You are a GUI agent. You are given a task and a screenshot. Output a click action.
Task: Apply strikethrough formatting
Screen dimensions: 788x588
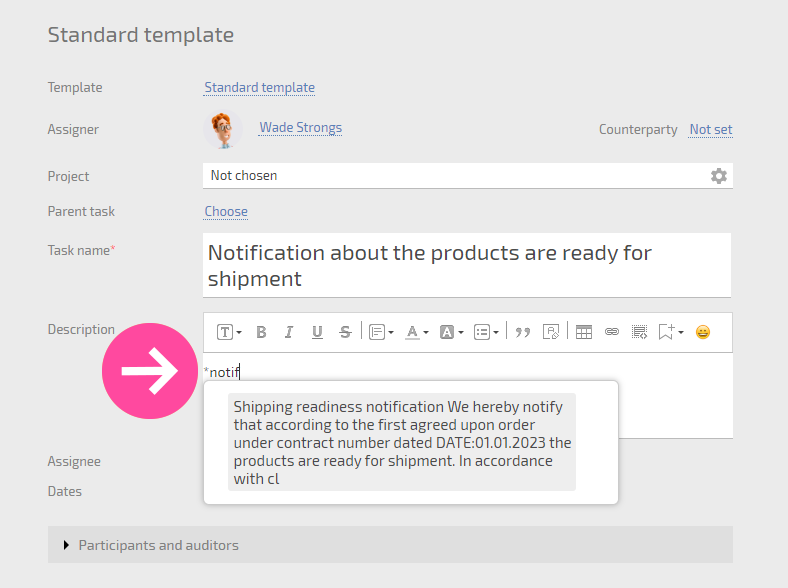pyautogui.click(x=345, y=332)
